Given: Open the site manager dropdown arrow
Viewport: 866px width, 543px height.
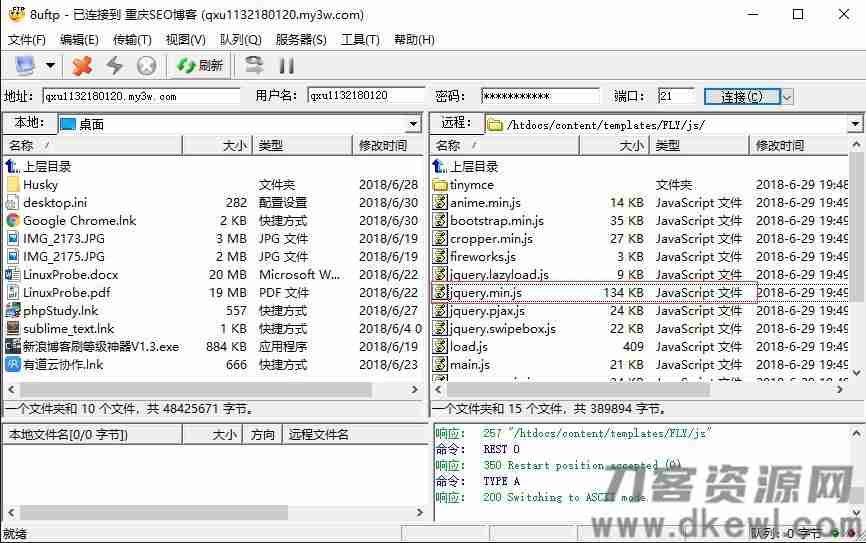Looking at the screenshot, I should (x=50, y=66).
